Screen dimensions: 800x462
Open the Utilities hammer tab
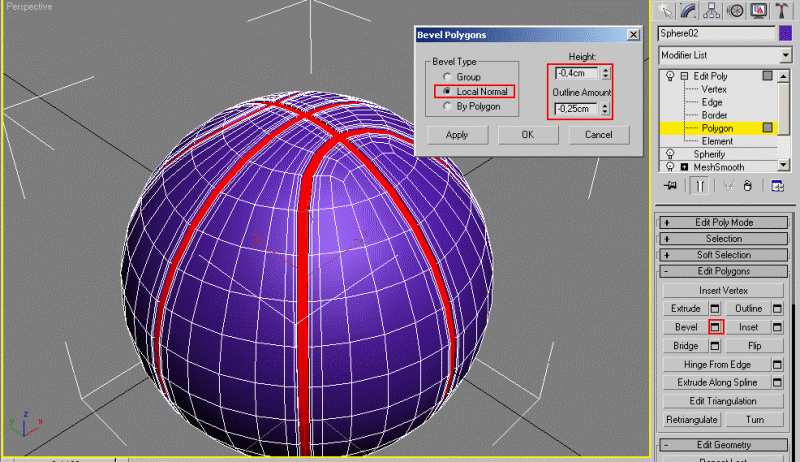point(782,10)
